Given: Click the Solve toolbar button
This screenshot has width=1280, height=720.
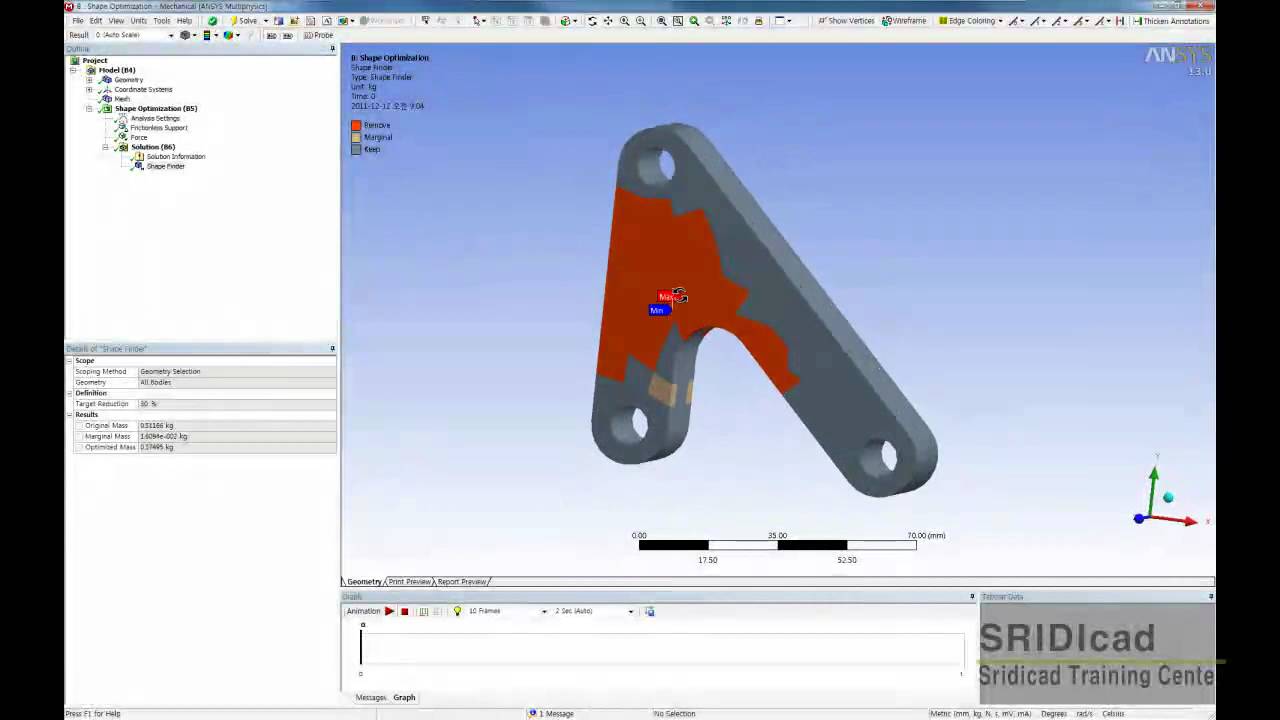Looking at the screenshot, I should click(x=243, y=20).
